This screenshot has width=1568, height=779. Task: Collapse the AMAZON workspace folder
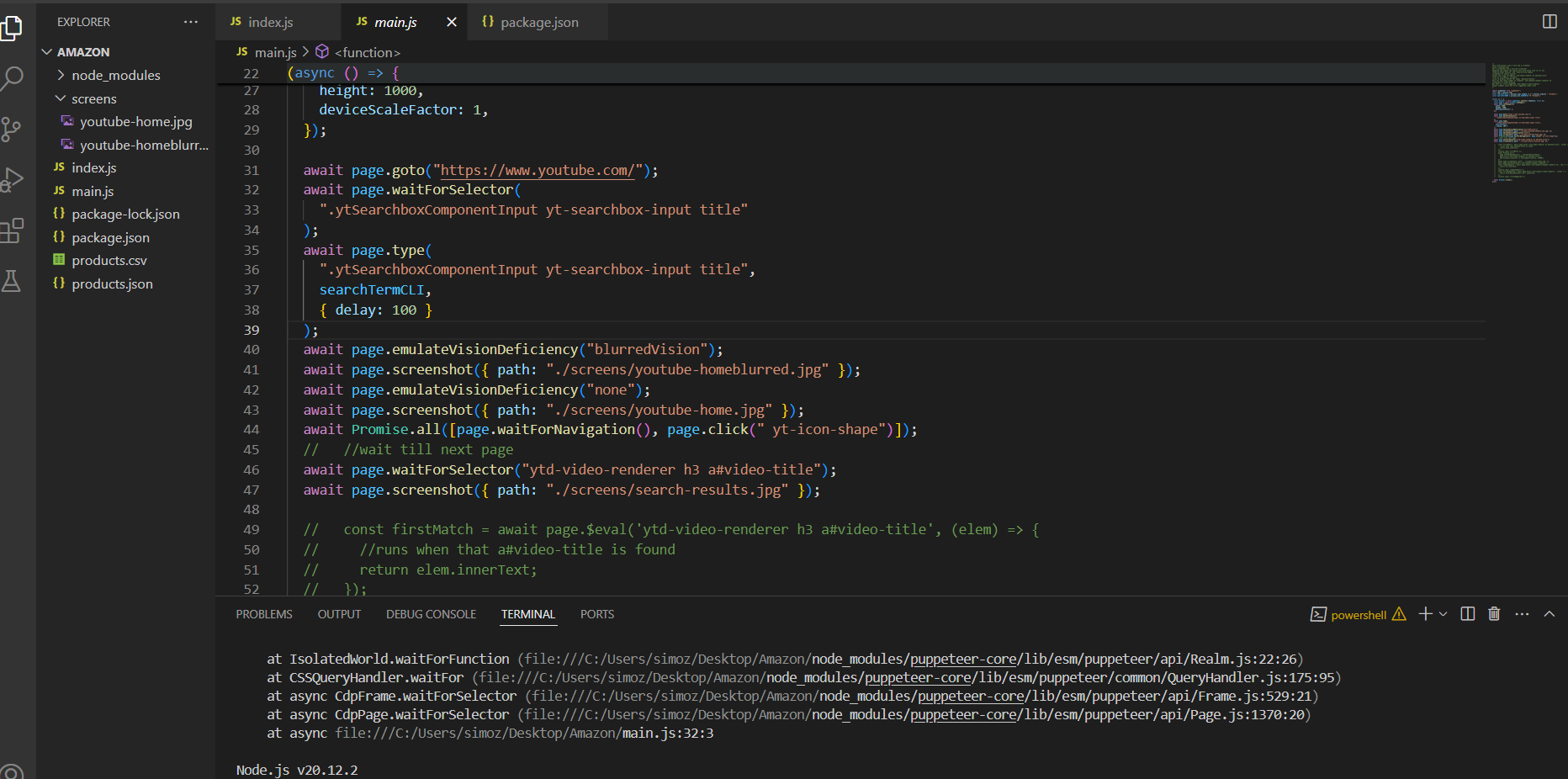click(126, 52)
